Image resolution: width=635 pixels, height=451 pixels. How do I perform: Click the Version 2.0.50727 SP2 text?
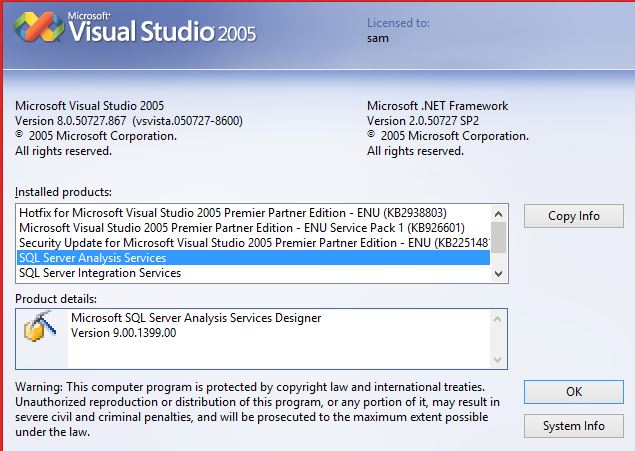[423, 121]
